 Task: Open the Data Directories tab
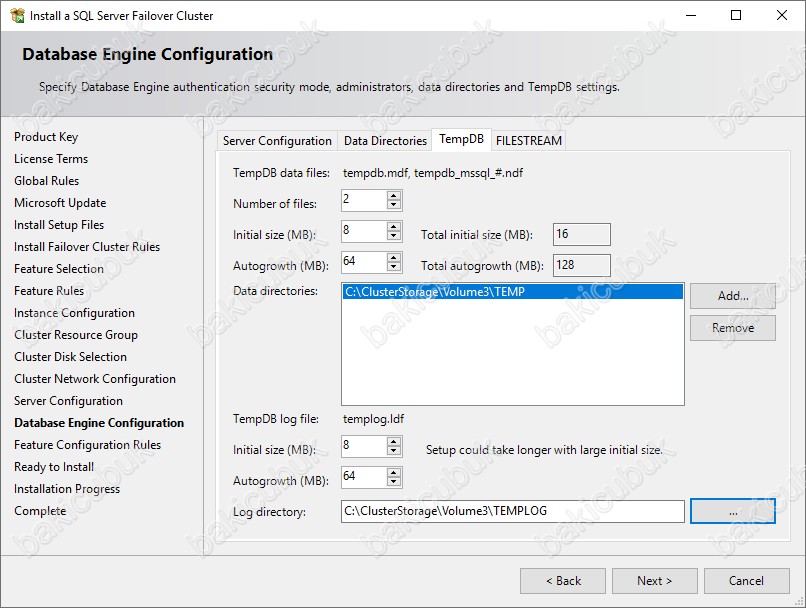pyautogui.click(x=385, y=141)
